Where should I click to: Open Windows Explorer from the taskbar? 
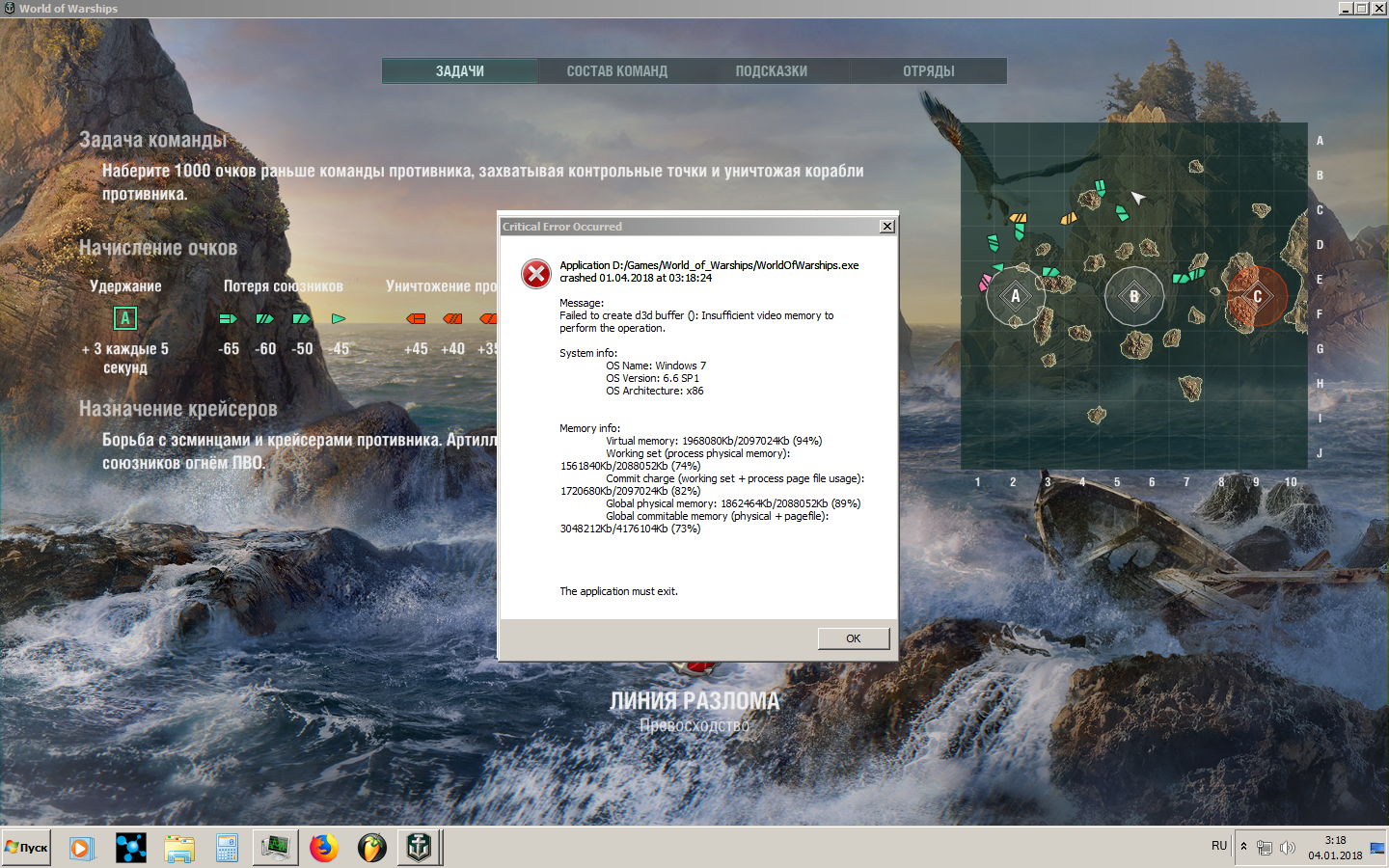coord(179,848)
